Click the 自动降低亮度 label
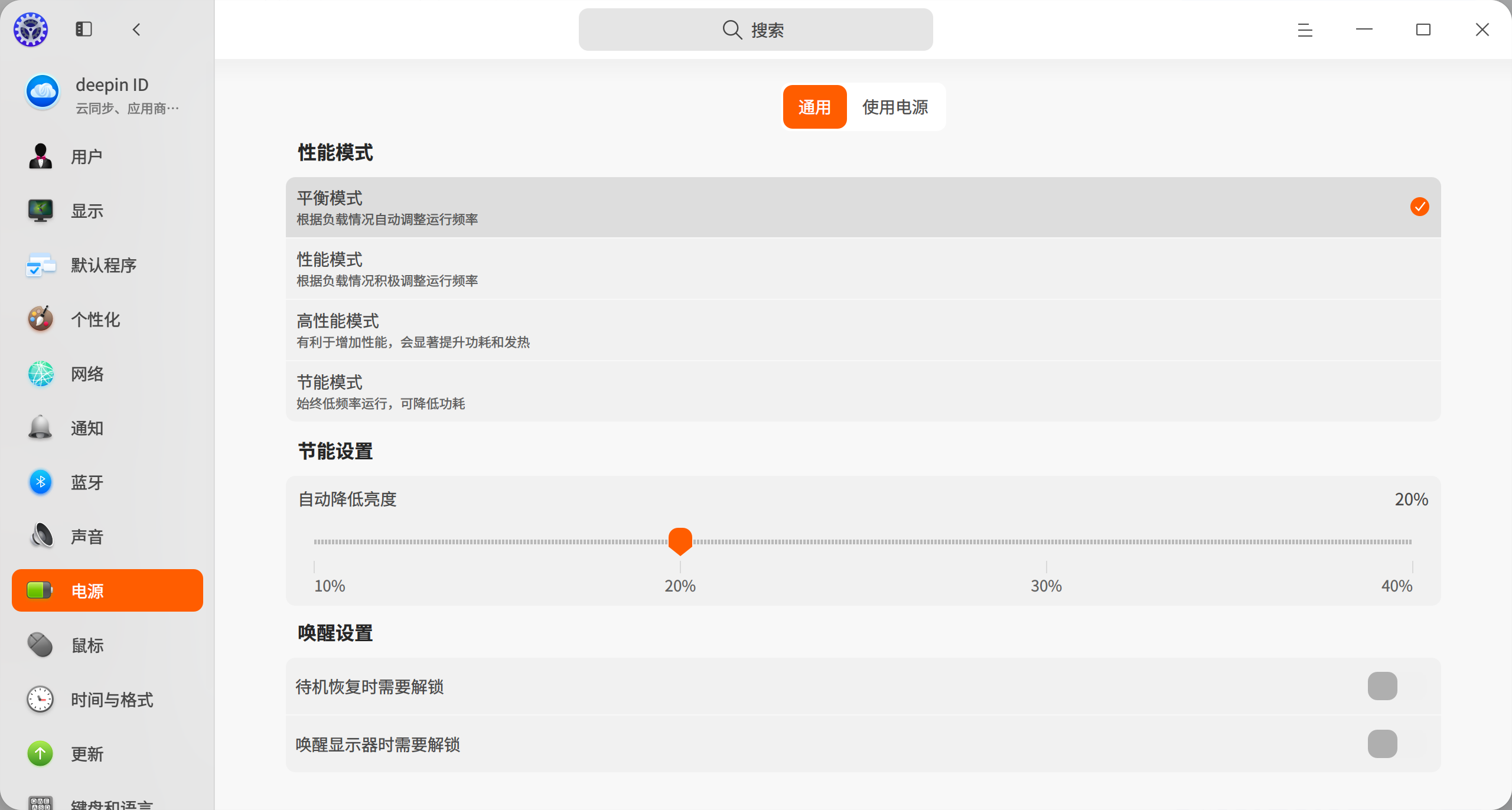This screenshot has height=810, width=1512. pyautogui.click(x=347, y=499)
